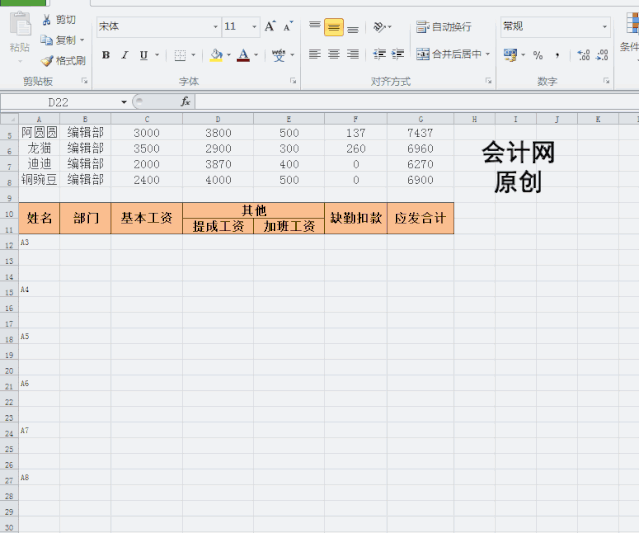Click header cell 基本工资
Image resolution: width=639 pixels, height=533 pixels.
[147, 218]
